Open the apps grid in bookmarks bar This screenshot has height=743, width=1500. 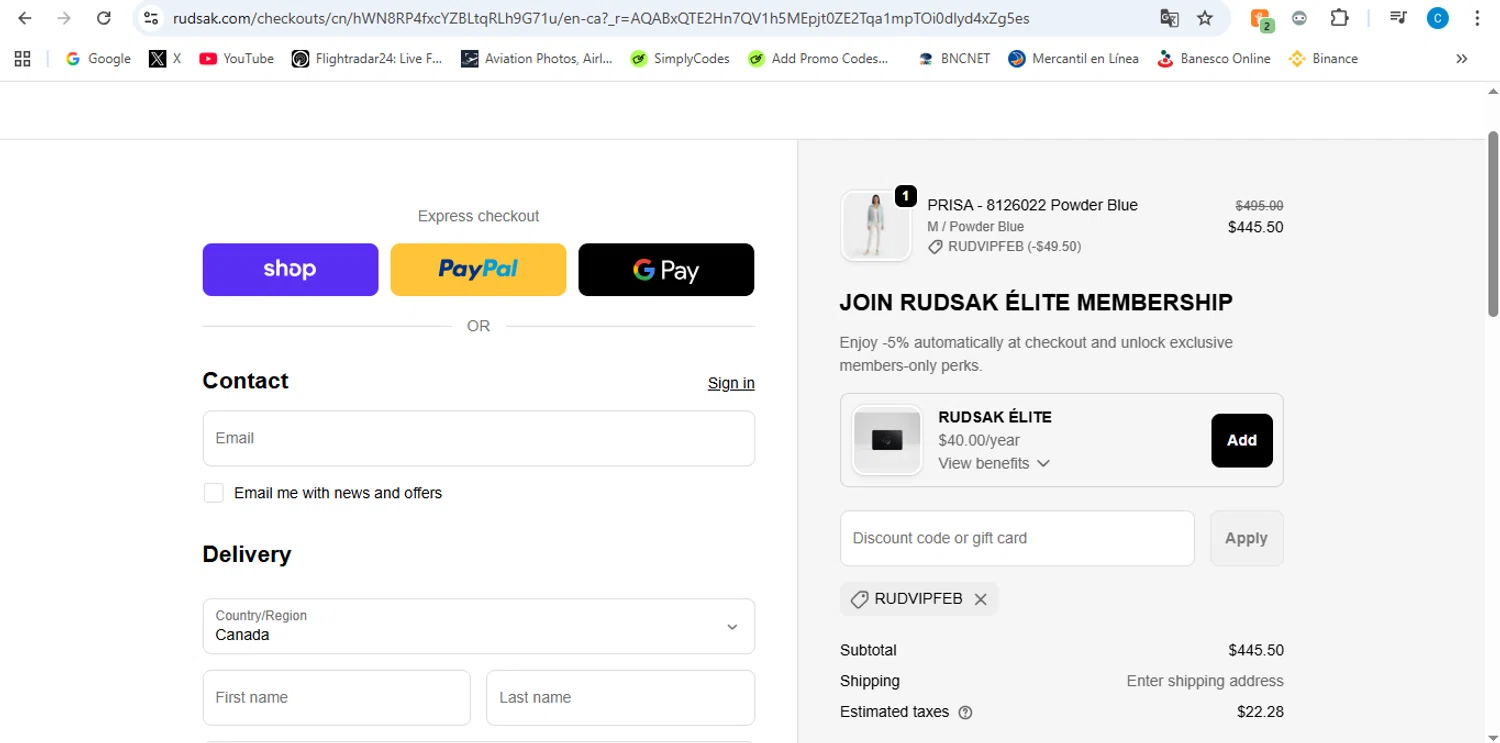click(x=22, y=59)
